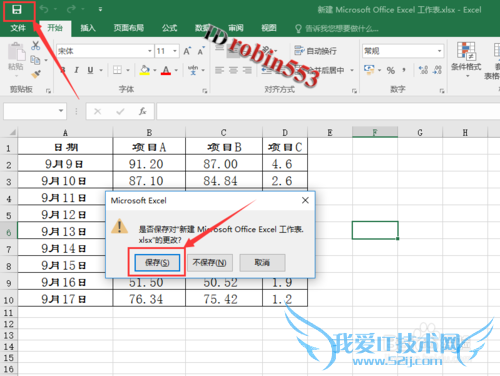
Task: Click the Copy icon
Action: click(35, 60)
